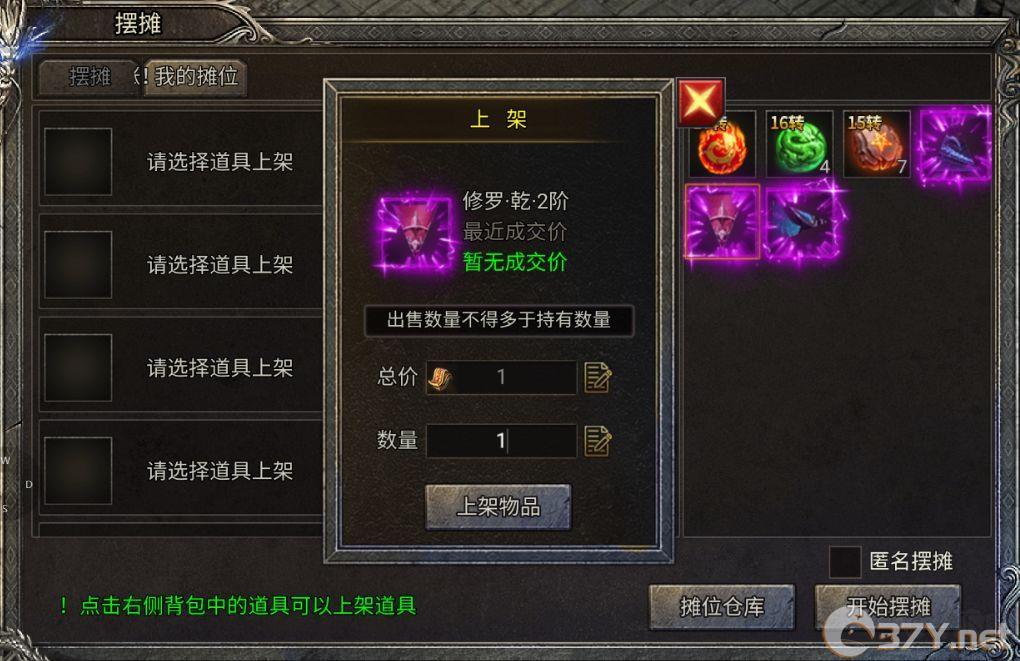Open the 摊位仓库 storage

pyautogui.click(x=722, y=606)
